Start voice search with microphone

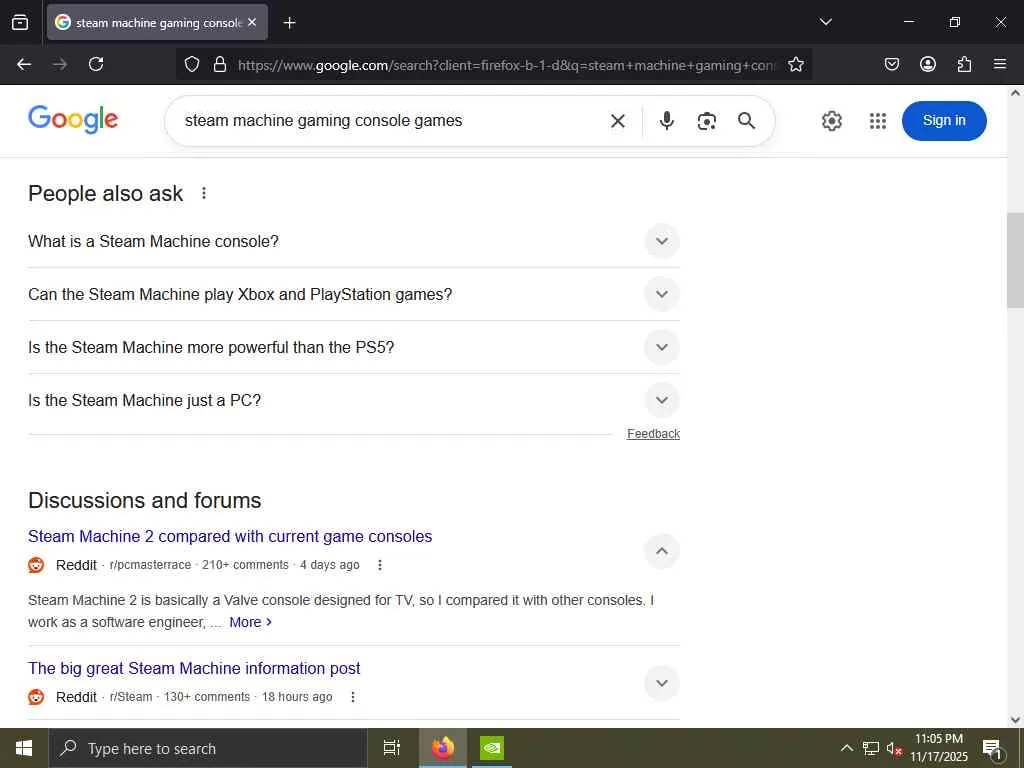pyautogui.click(x=666, y=121)
